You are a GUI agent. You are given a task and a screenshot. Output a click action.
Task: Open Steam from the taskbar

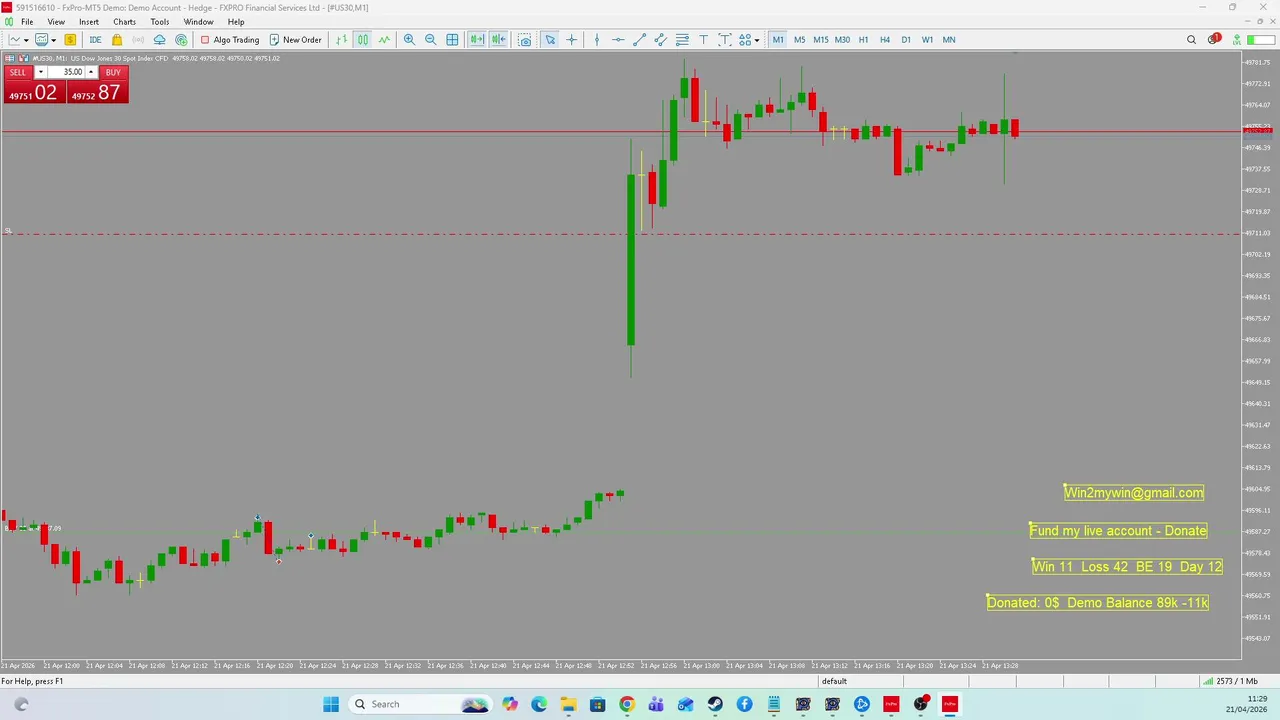click(715, 704)
